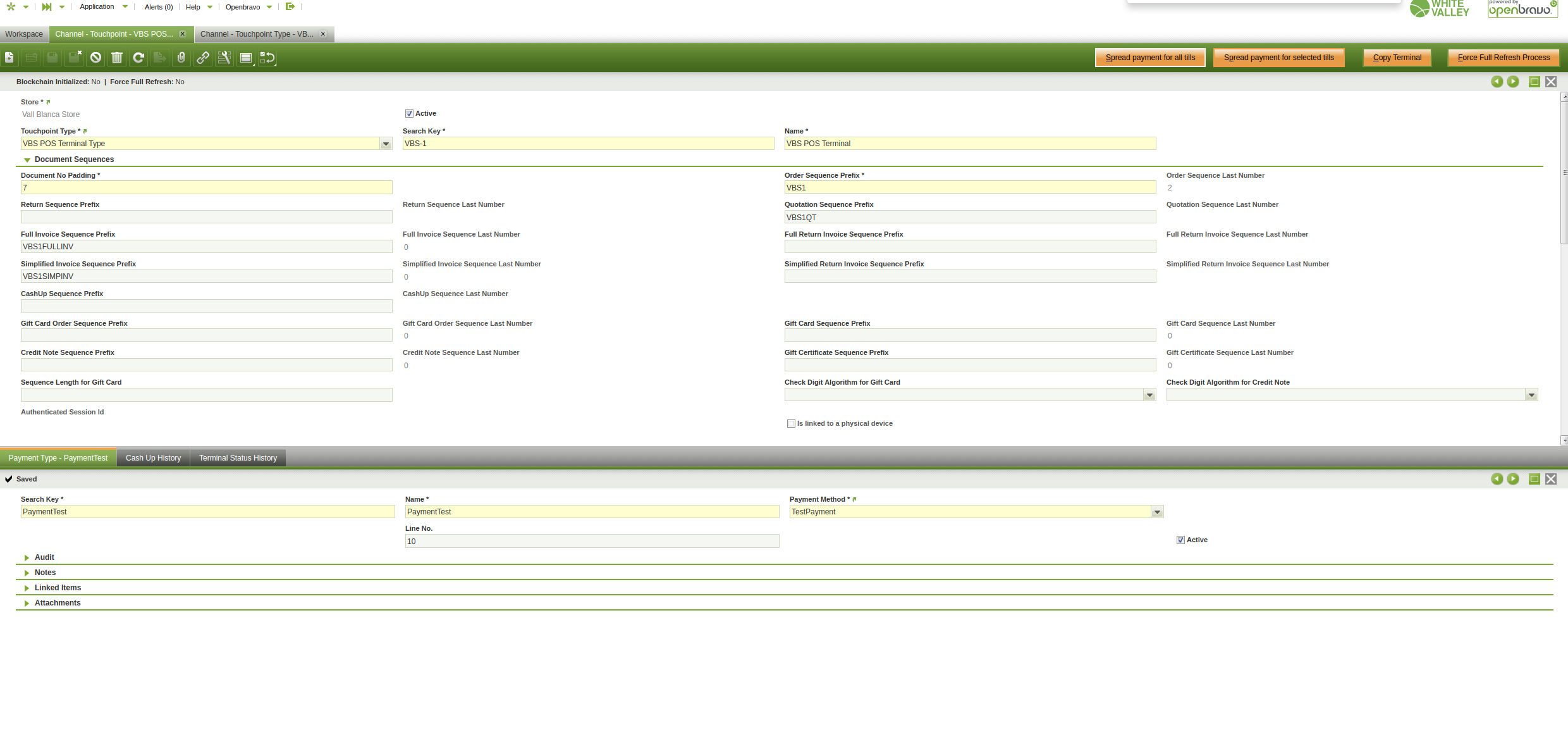Click the chain link icon in toolbar
The image size is (1568, 732).
click(x=203, y=58)
